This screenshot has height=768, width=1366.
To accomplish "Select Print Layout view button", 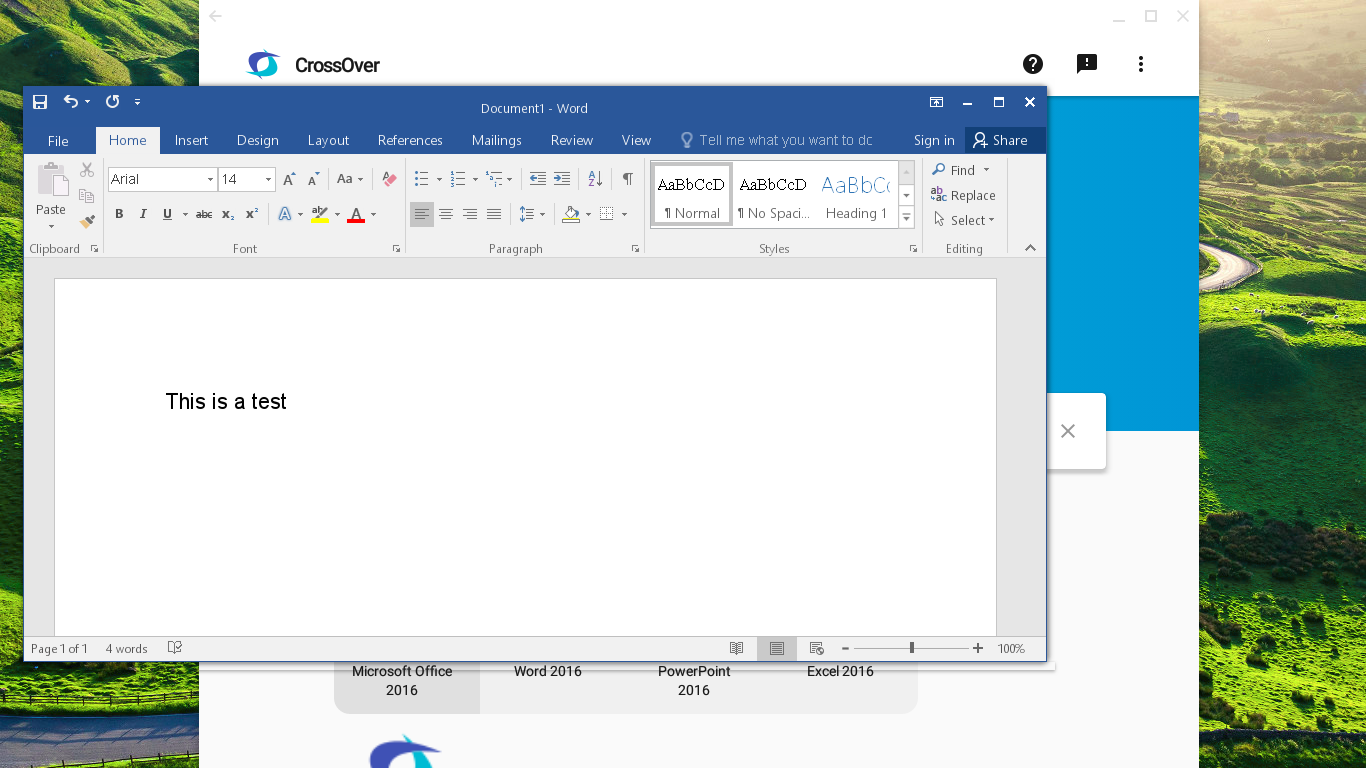I will click(777, 648).
